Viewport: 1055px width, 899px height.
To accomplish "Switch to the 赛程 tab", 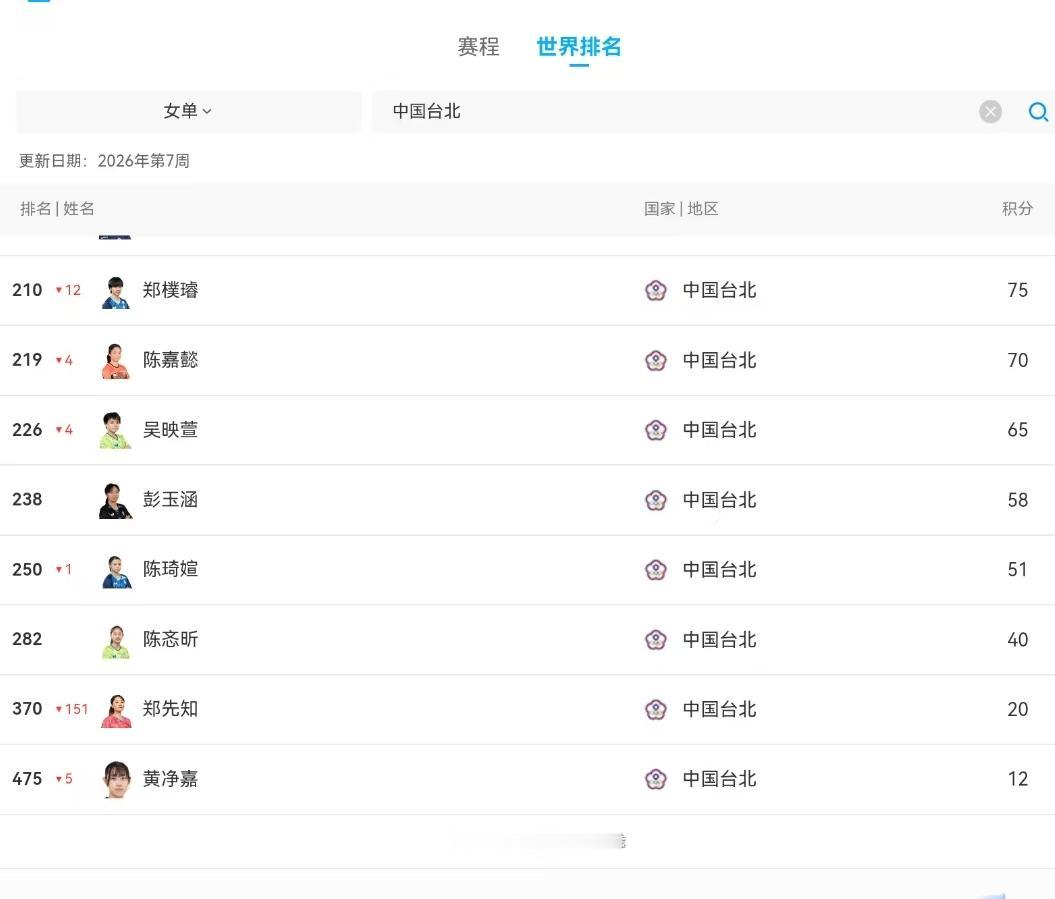I will (x=478, y=47).
